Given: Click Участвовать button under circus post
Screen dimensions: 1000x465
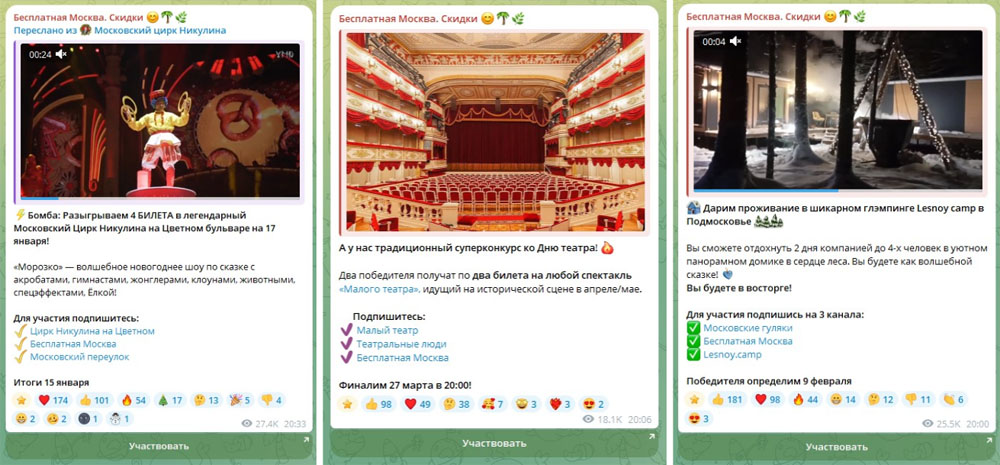Looking at the screenshot, I should point(159,446).
